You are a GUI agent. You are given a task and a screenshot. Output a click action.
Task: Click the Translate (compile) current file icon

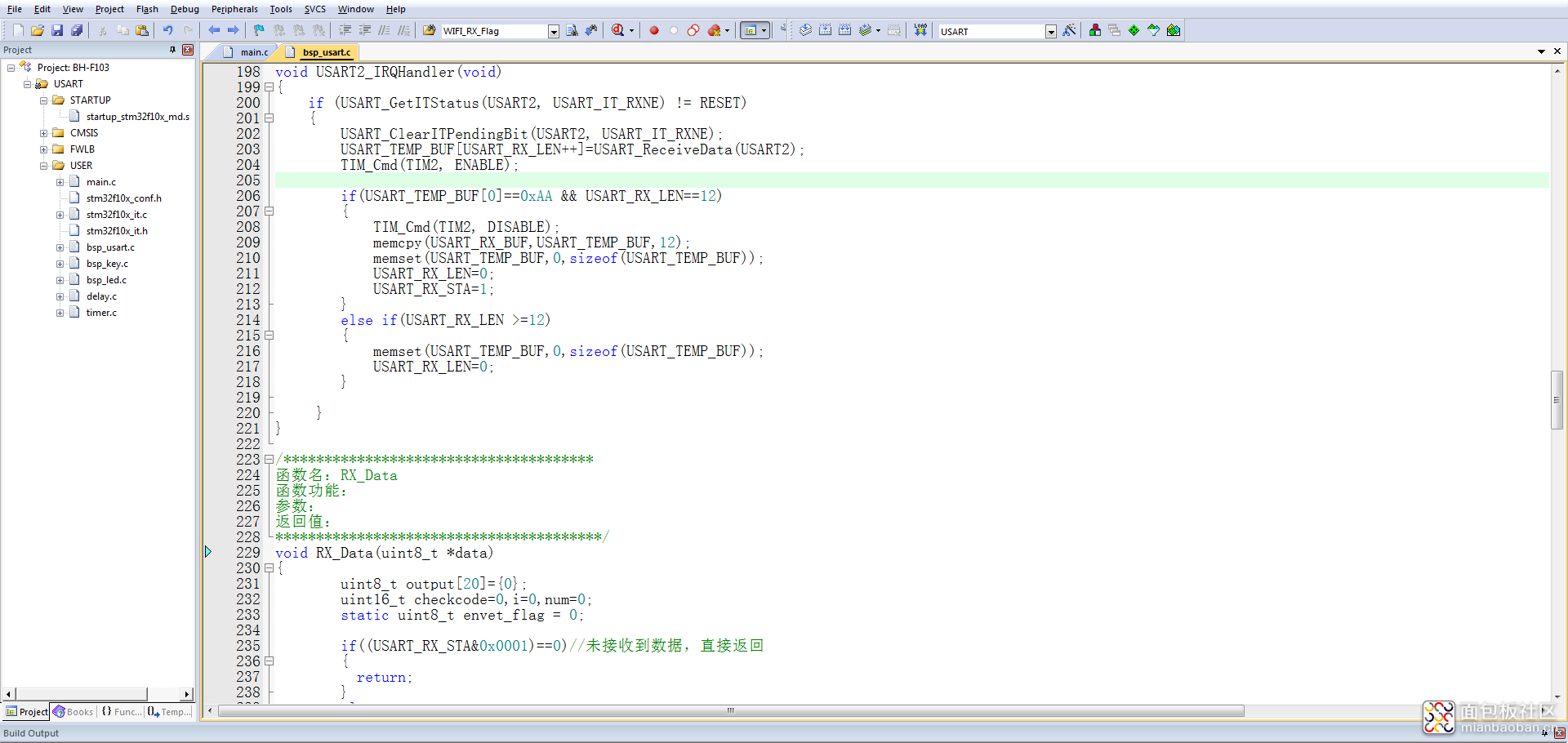coord(806,30)
